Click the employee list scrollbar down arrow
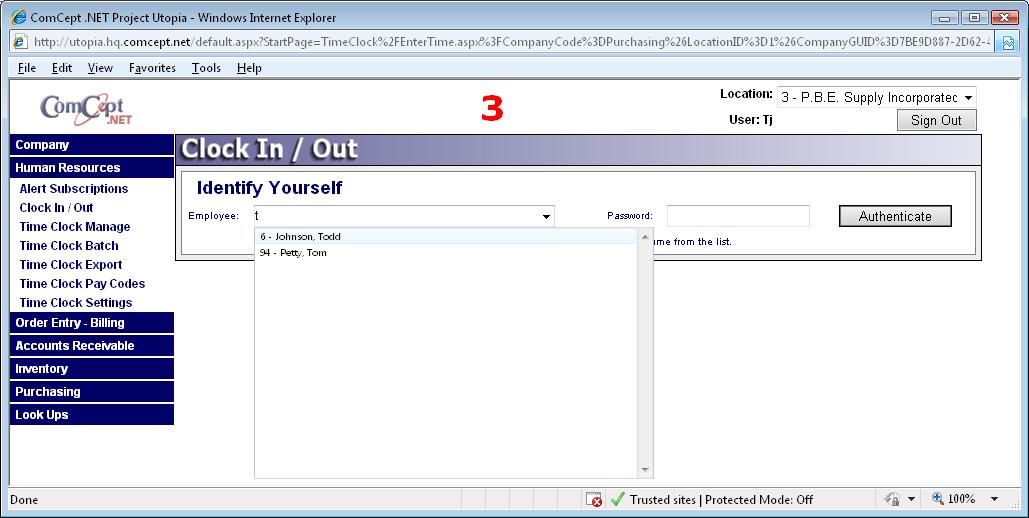Screen dimensions: 1029x518 tap(645, 470)
